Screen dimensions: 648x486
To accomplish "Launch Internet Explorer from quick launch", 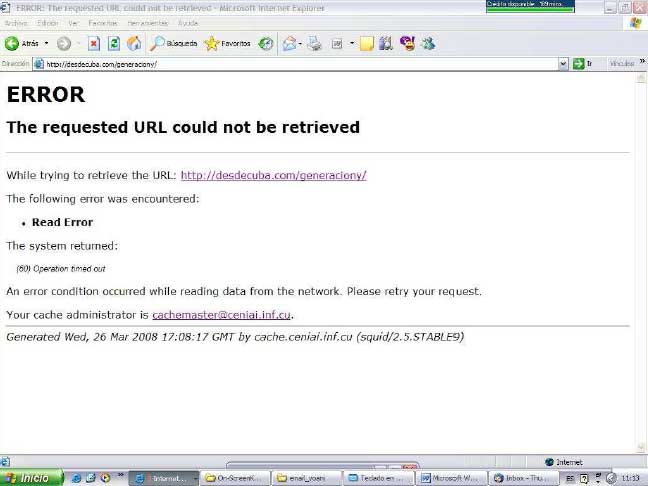I will coord(76,478).
